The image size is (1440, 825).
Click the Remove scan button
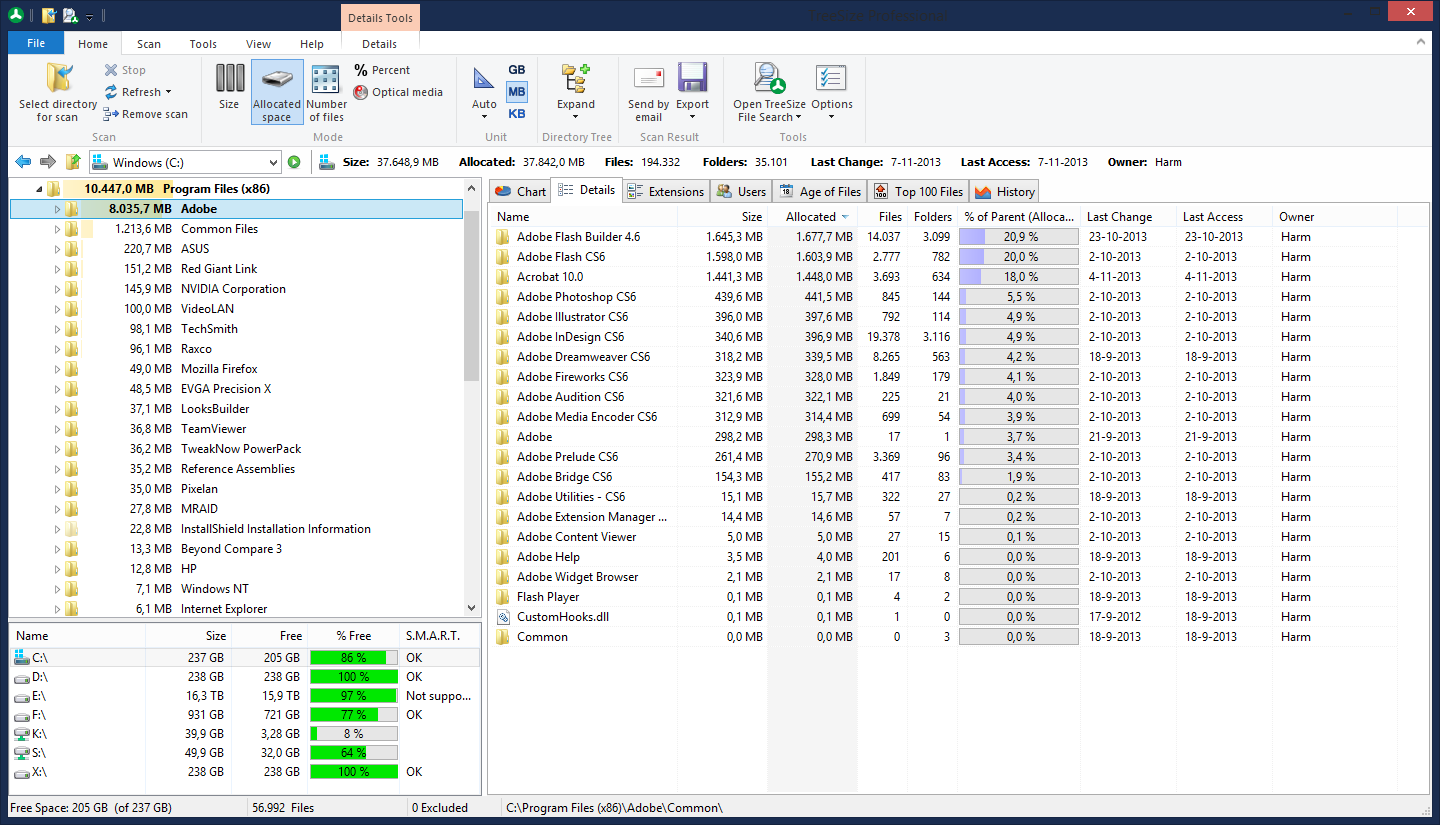click(145, 114)
